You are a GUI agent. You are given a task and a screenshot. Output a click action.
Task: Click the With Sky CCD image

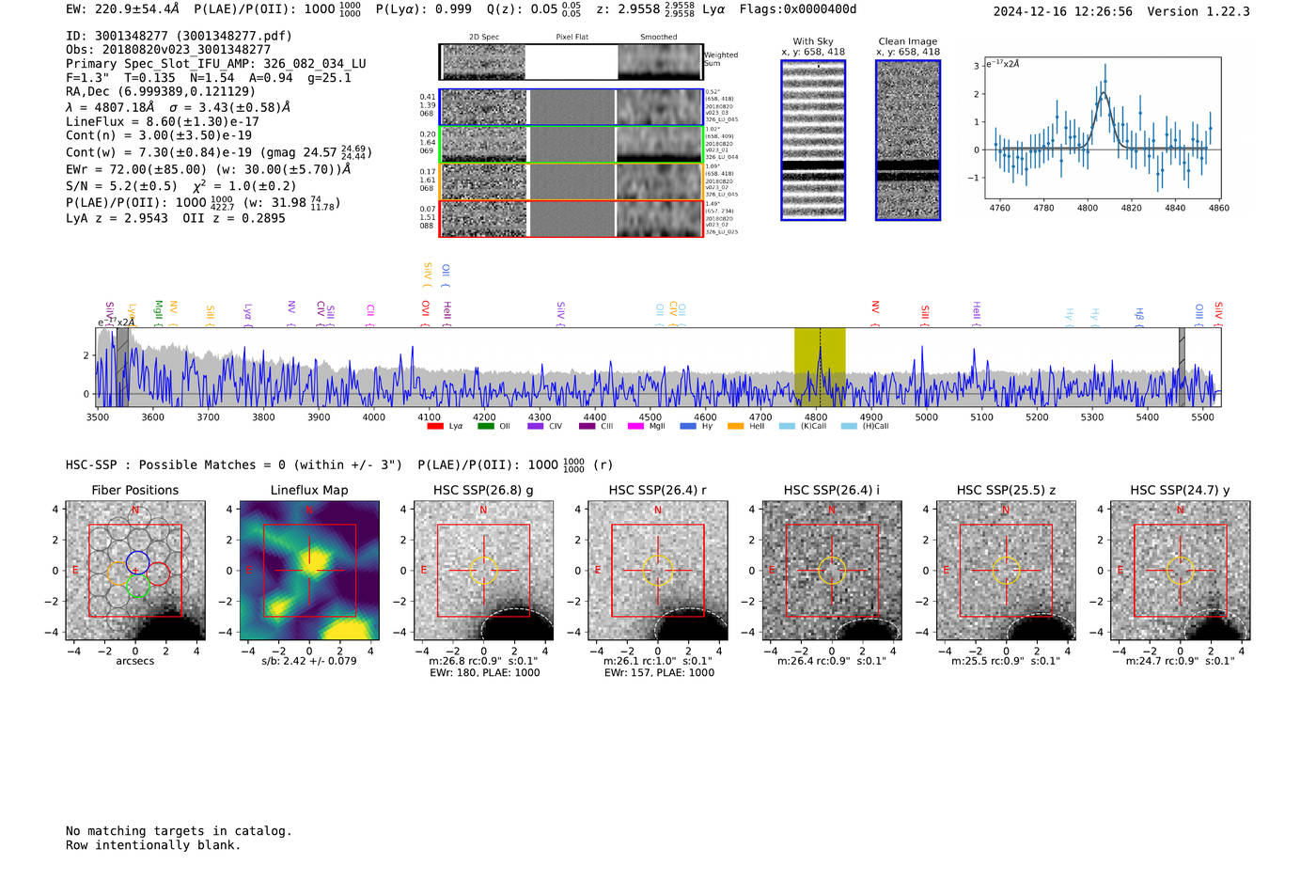(x=813, y=140)
